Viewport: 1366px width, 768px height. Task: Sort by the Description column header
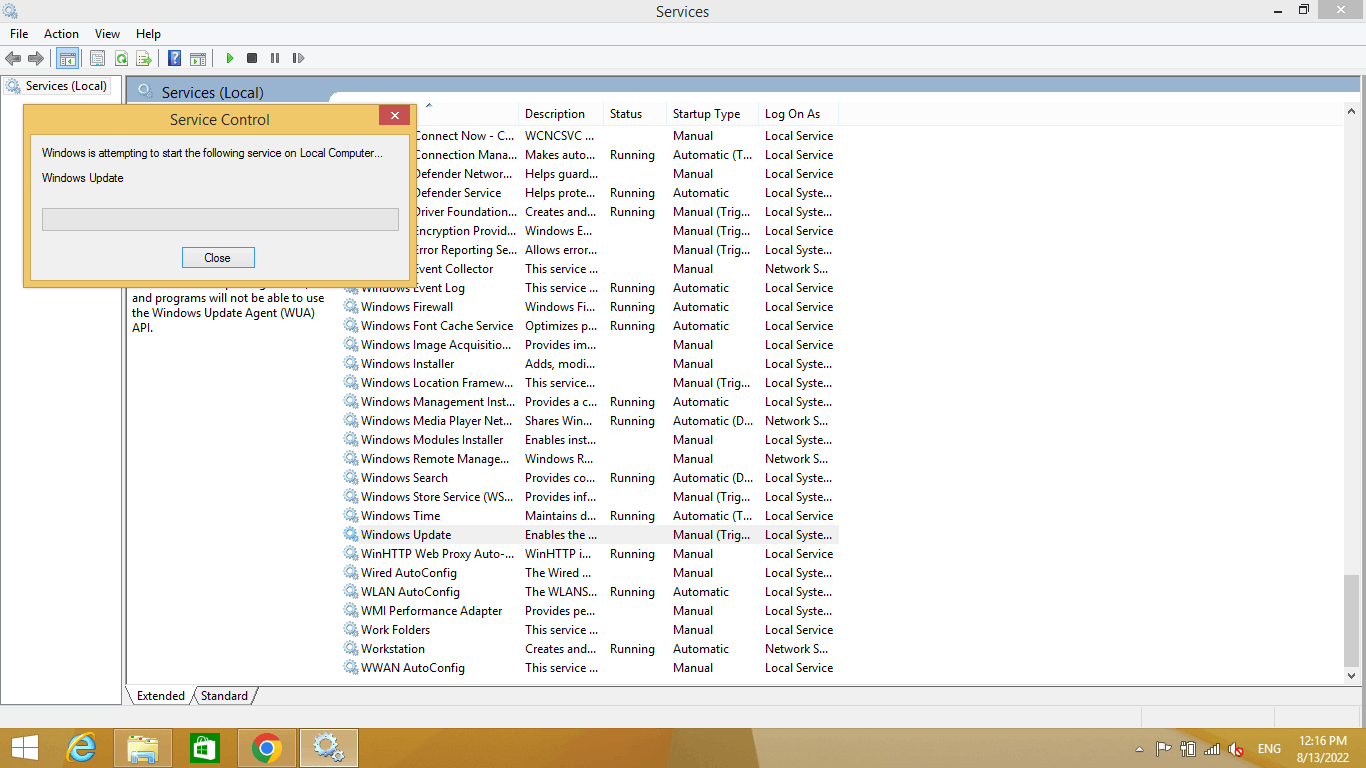tap(561, 114)
